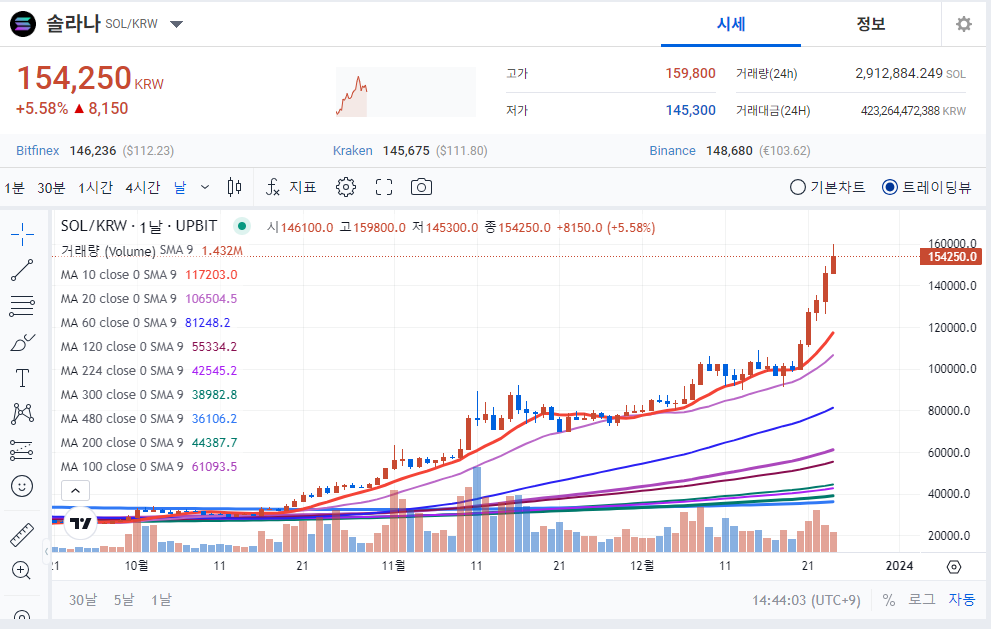Open the Kraken price link

click(x=353, y=150)
